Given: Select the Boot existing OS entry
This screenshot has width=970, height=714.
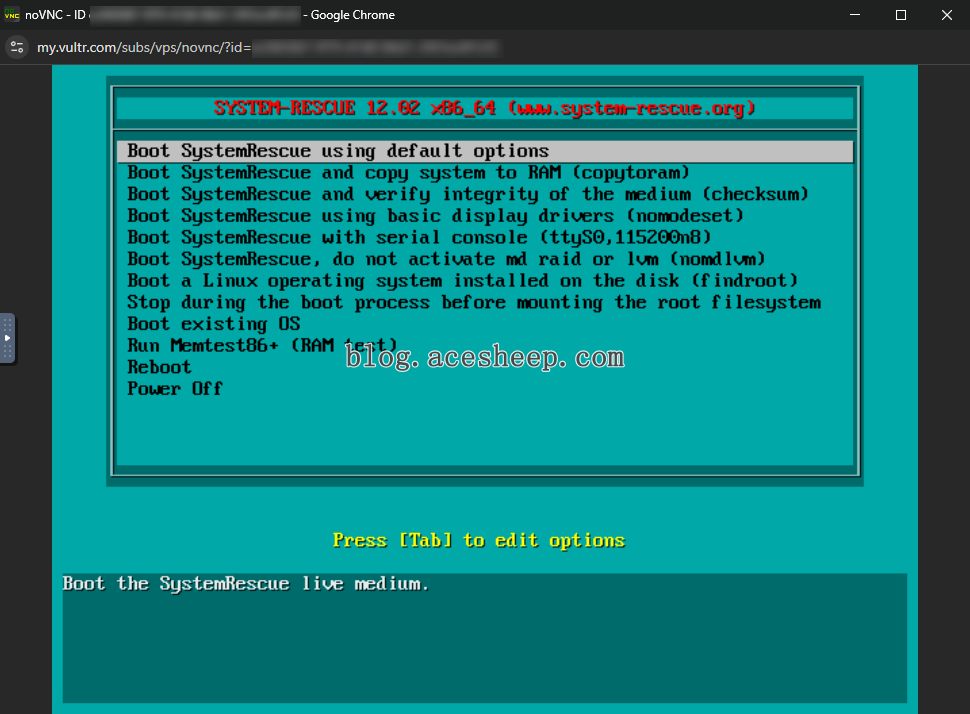Looking at the screenshot, I should pos(213,324).
